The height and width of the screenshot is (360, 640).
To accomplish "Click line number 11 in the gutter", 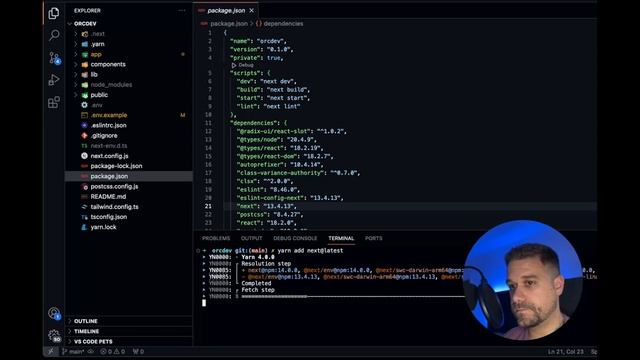I will click(209, 123).
